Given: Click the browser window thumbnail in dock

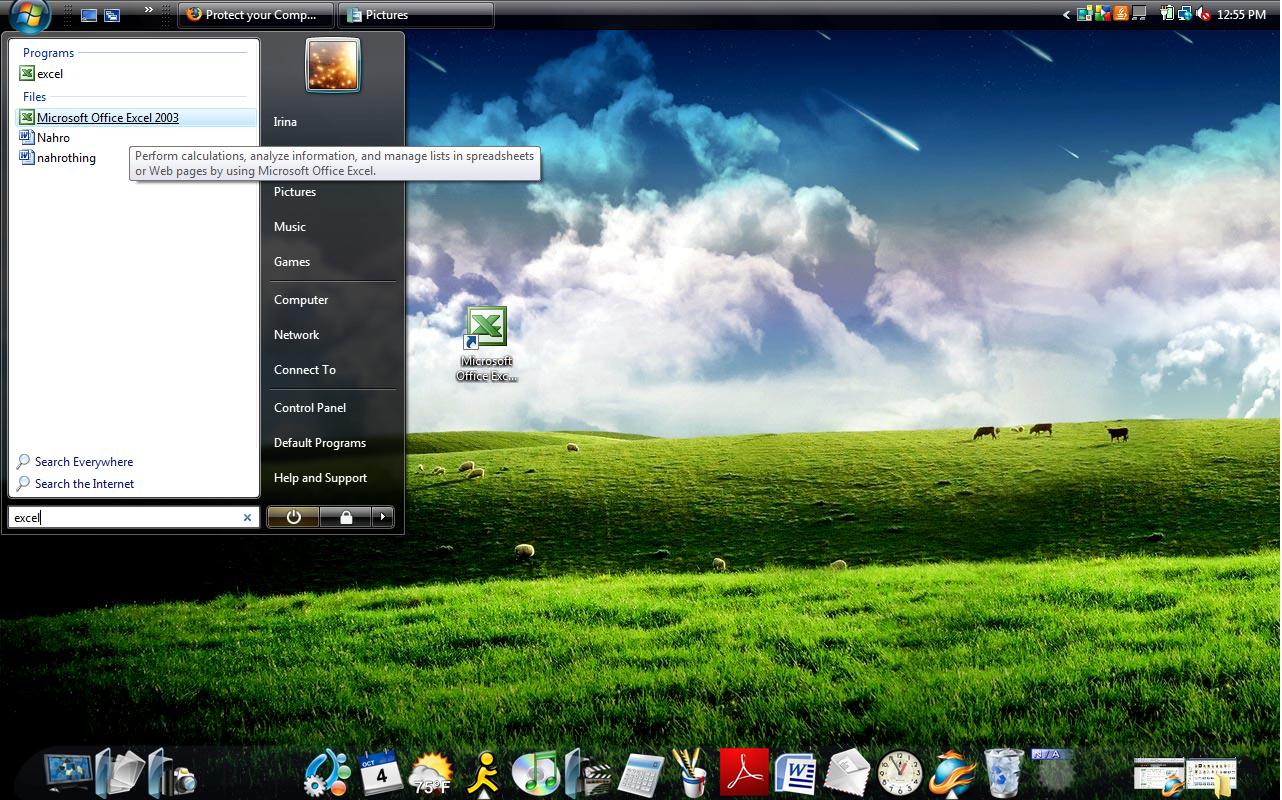Looking at the screenshot, I should click(x=1159, y=776).
